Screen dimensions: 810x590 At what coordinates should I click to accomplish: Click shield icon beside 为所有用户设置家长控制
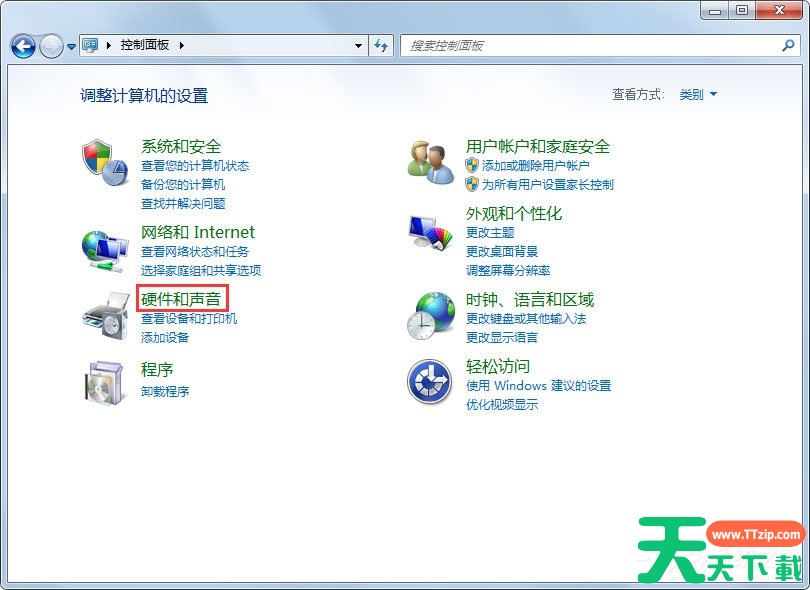point(472,184)
